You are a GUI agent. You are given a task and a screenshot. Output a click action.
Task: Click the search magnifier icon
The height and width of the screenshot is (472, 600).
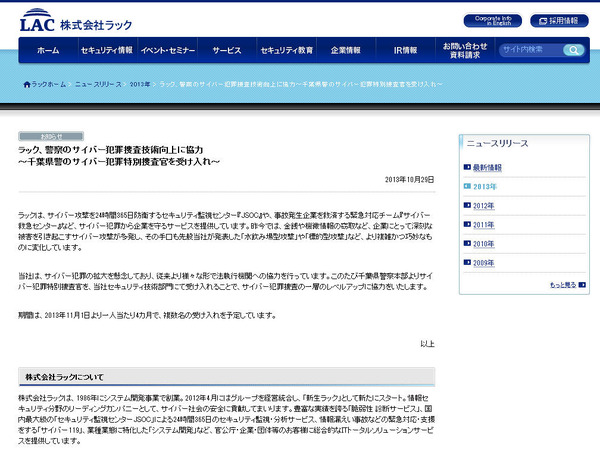[575, 50]
